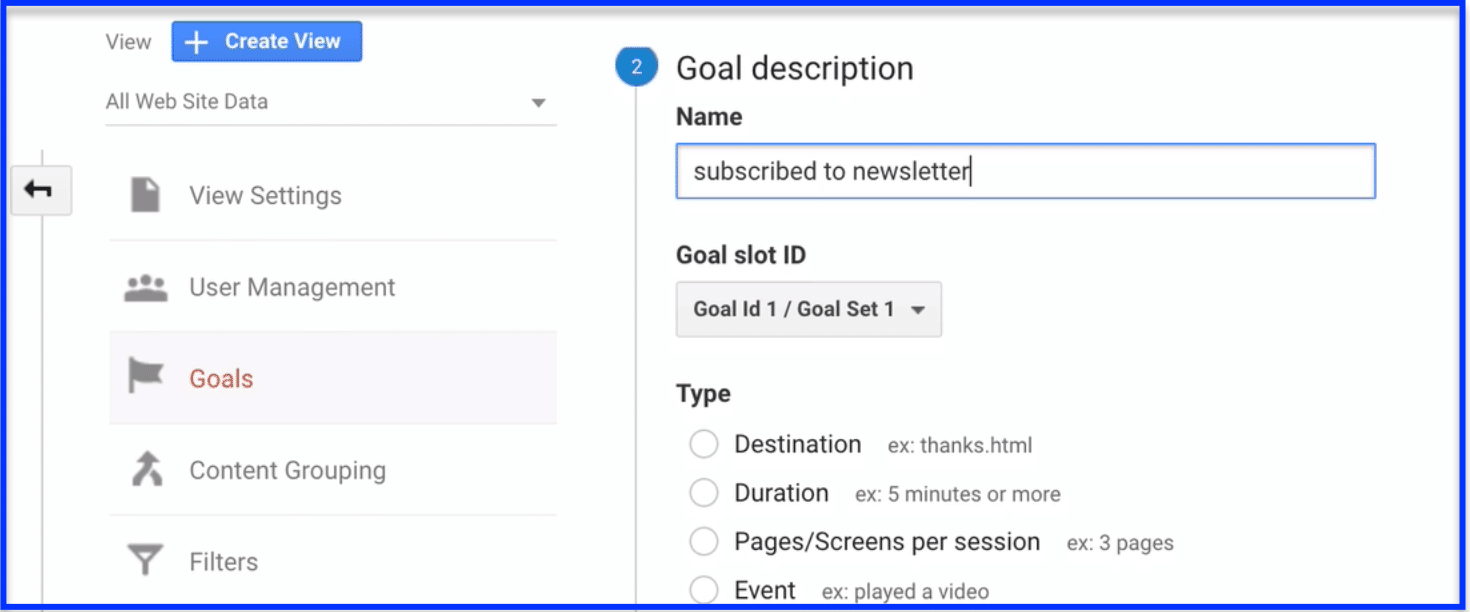Image resolution: width=1470 pixels, height=612 pixels.
Task: Click the Create View button
Action: (x=266, y=42)
